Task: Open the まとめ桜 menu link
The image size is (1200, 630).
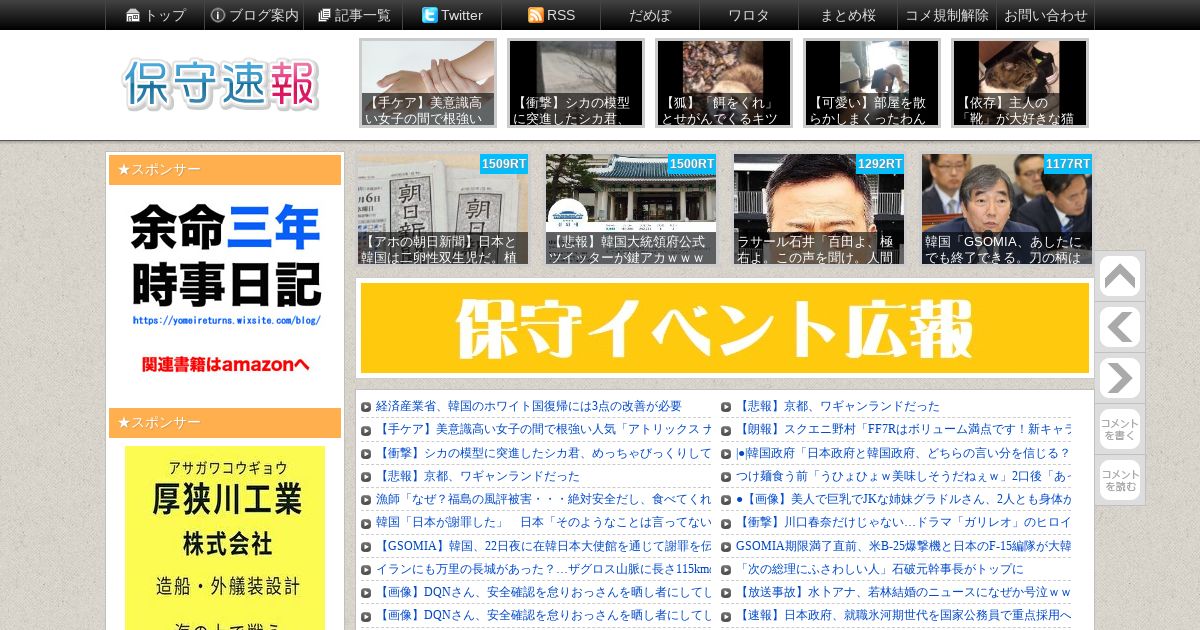Action: (848, 15)
